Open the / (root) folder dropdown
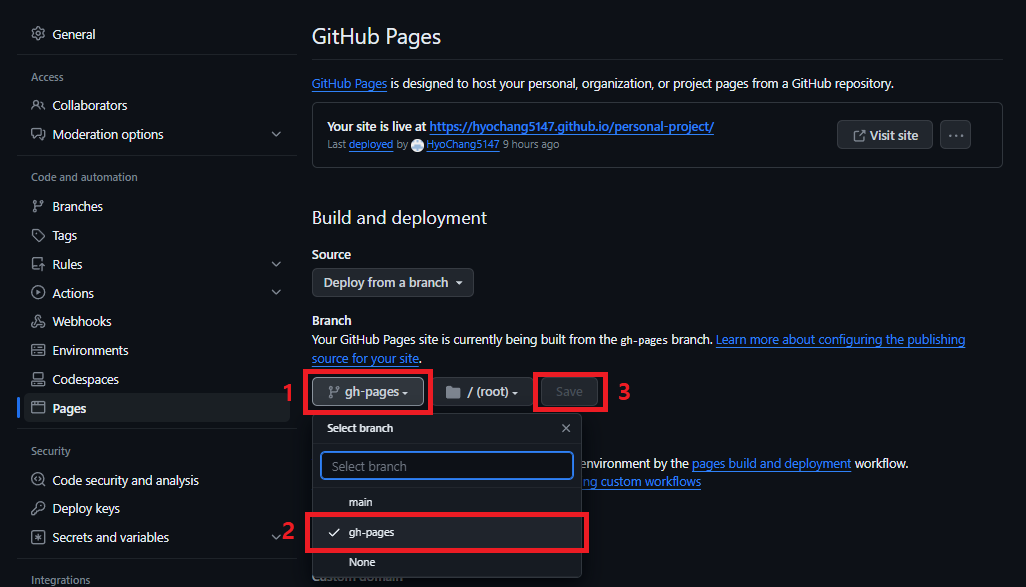Image resolution: width=1026 pixels, height=587 pixels. pos(482,392)
